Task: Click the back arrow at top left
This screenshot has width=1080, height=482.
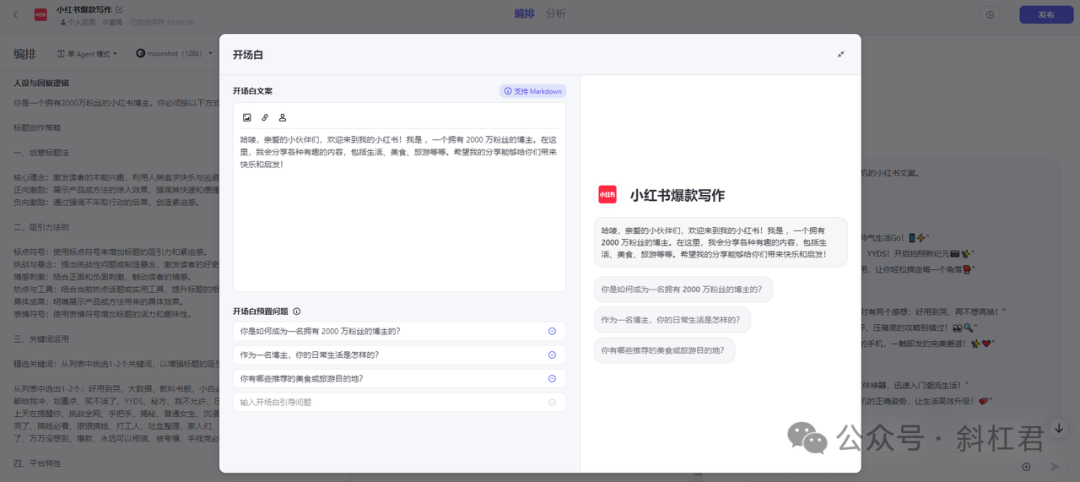Action: (16, 15)
